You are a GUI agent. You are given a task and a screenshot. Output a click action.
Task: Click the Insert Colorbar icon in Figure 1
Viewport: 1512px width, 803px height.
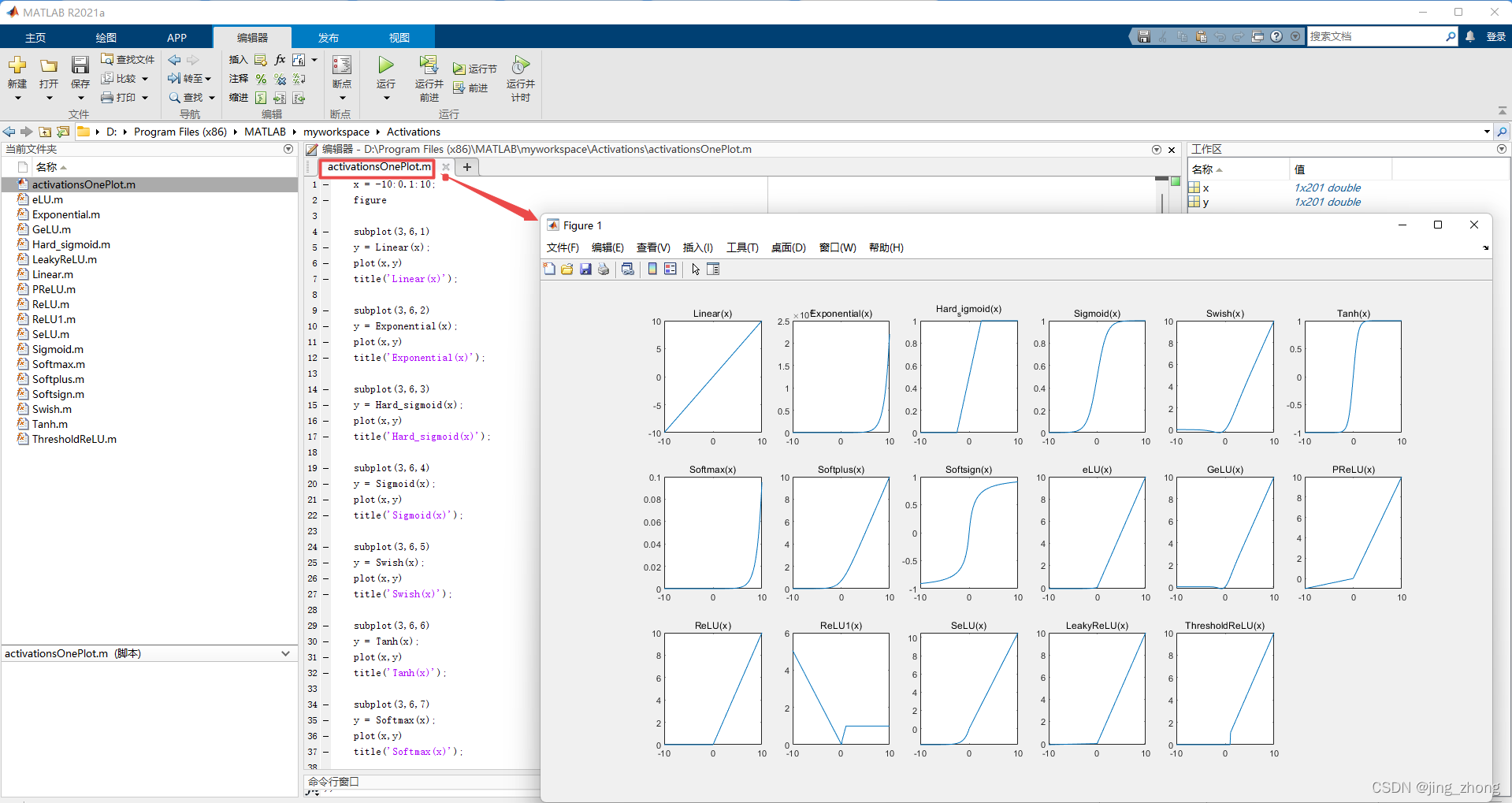point(652,269)
